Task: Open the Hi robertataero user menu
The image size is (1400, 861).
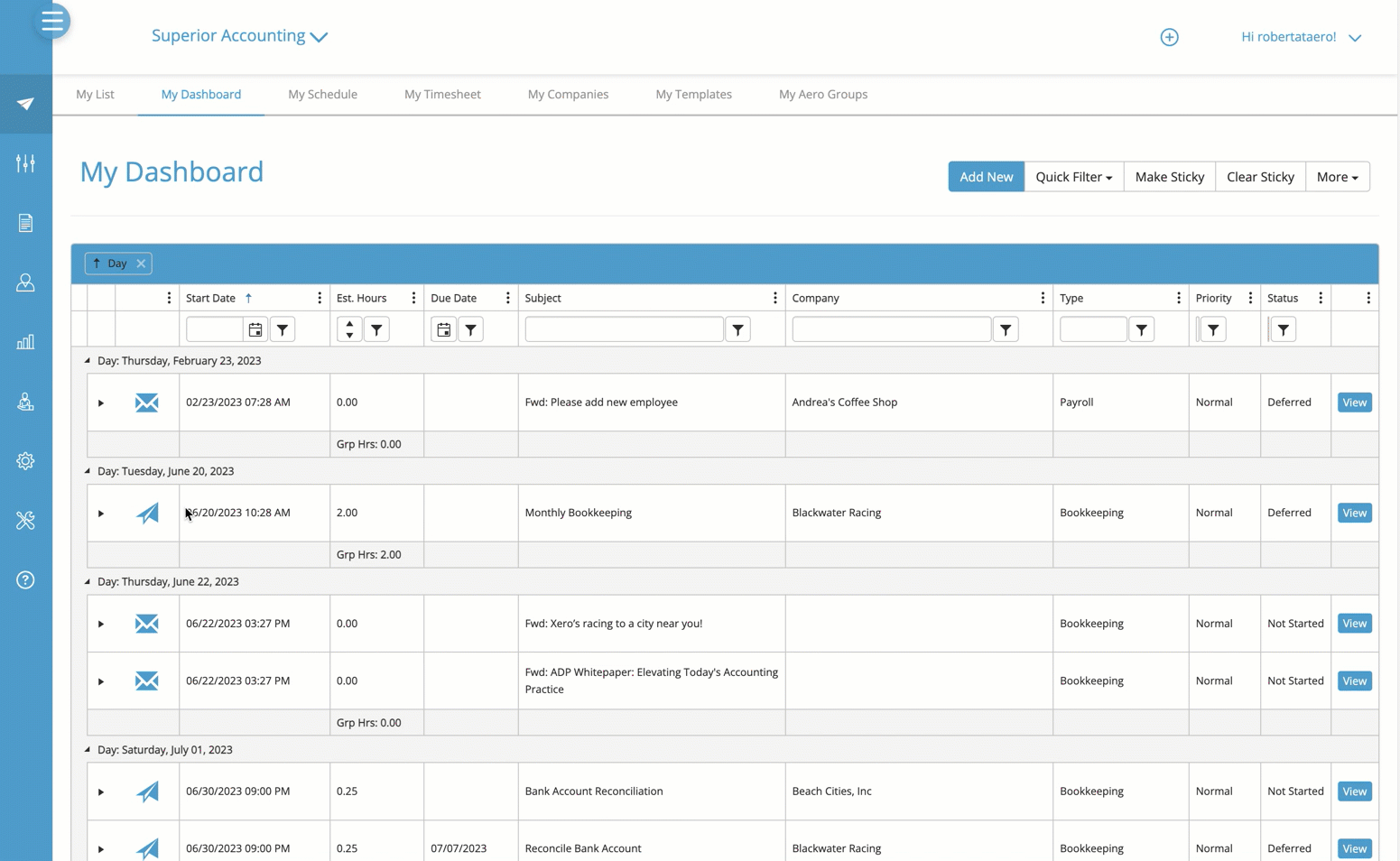Action: pyautogui.click(x=1301, y=37)
